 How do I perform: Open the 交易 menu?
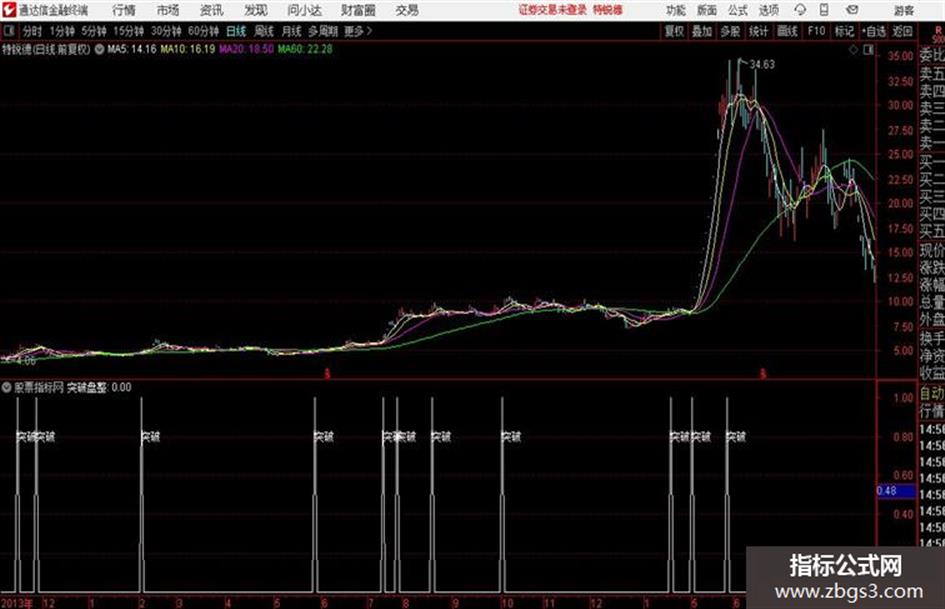click(x=407, y=10)
